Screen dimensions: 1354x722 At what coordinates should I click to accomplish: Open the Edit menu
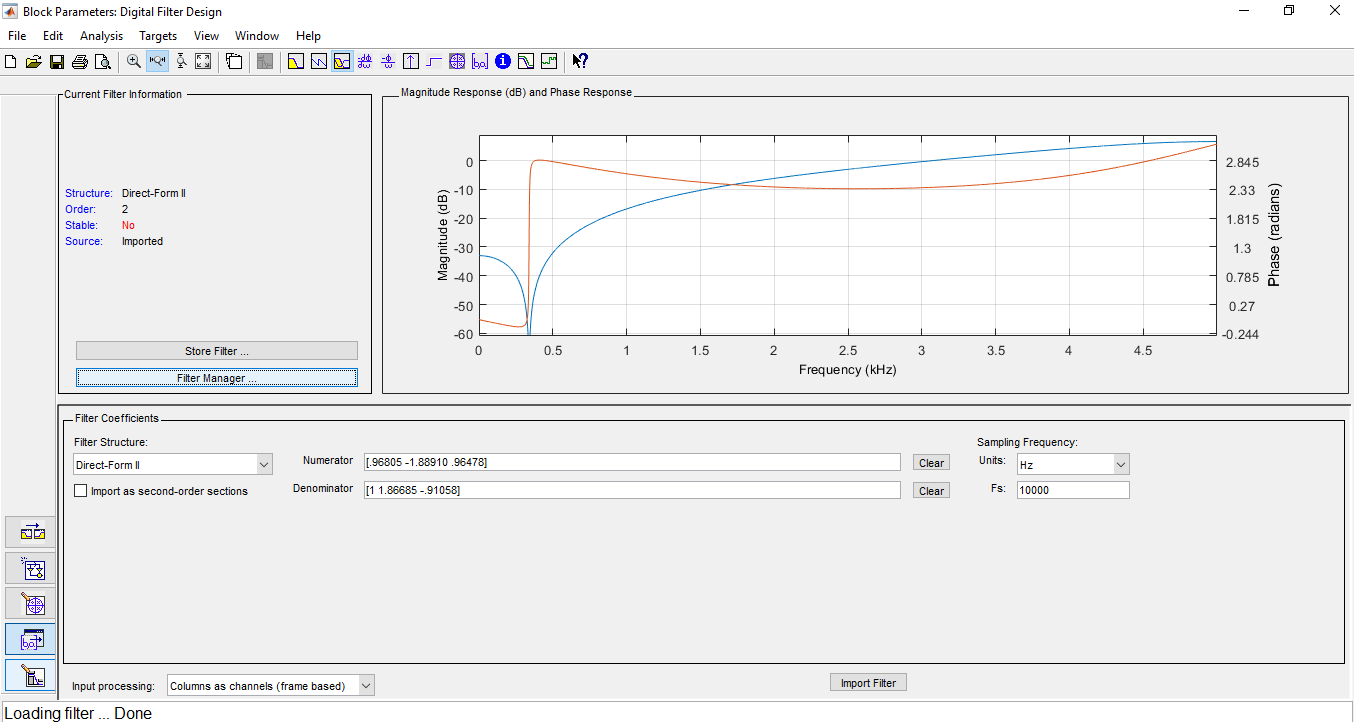(53, 36)
